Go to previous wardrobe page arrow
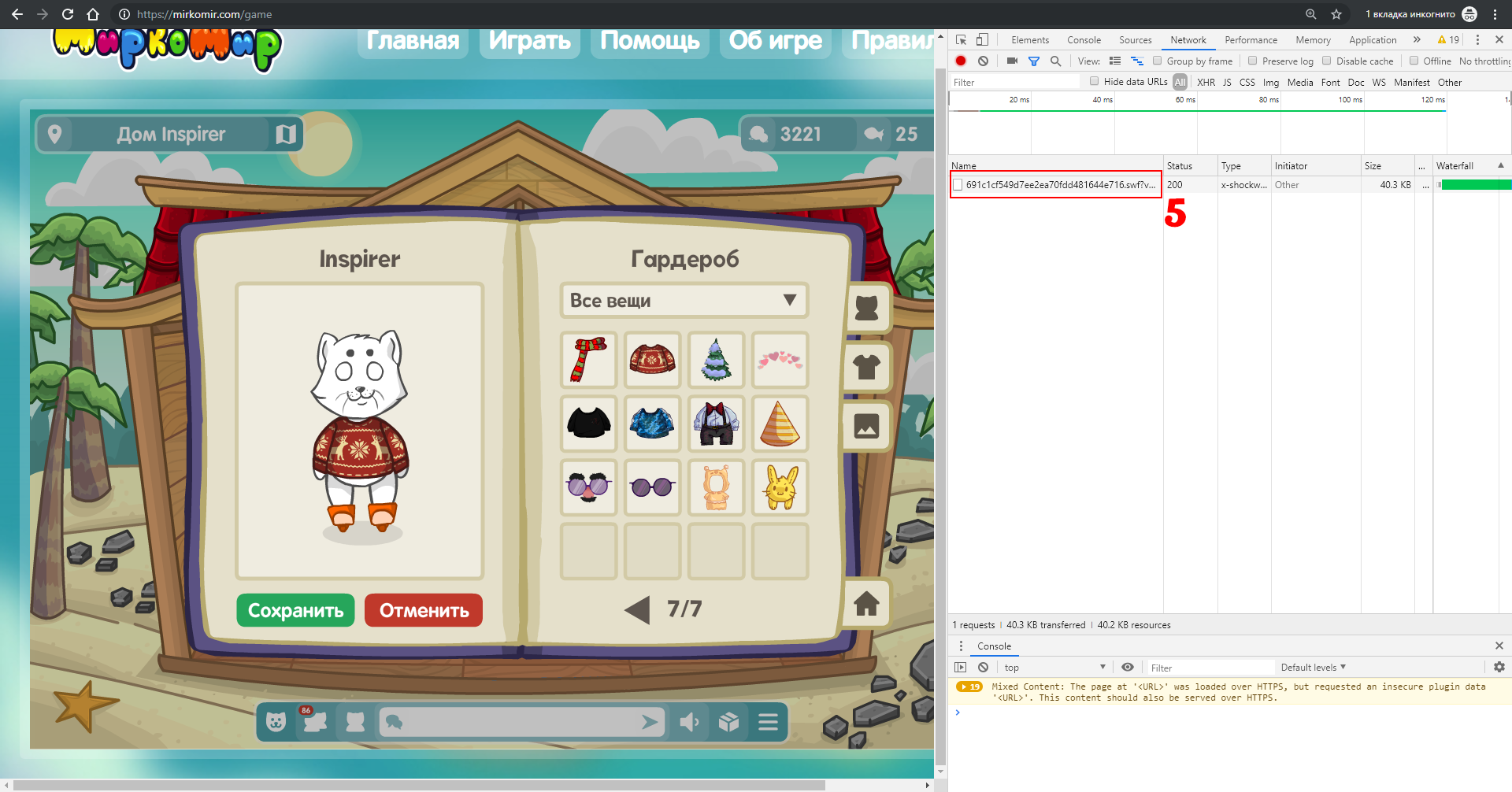 click(637, 609)
